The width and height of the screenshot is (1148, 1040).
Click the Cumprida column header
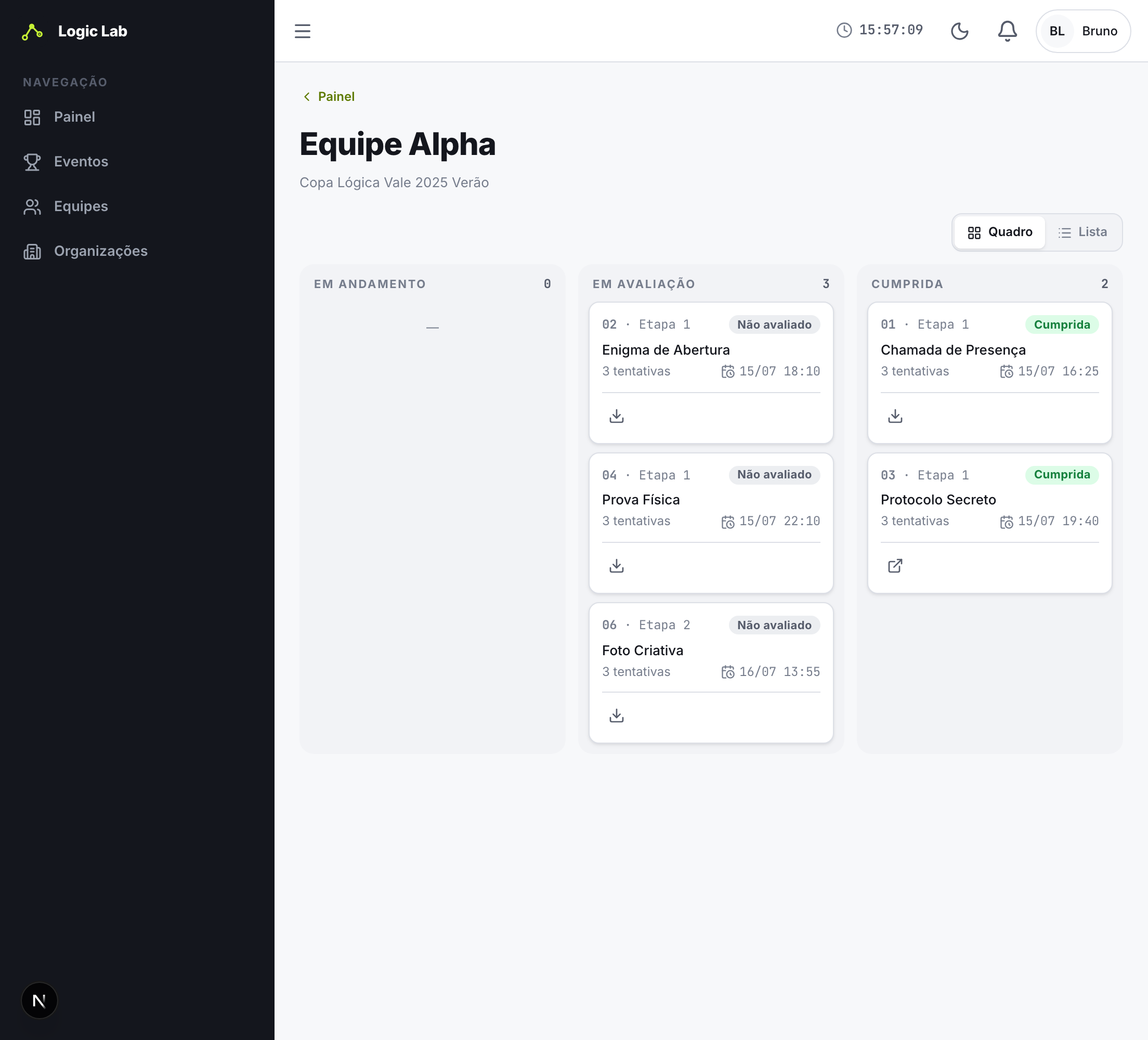(x=907, y=283)
